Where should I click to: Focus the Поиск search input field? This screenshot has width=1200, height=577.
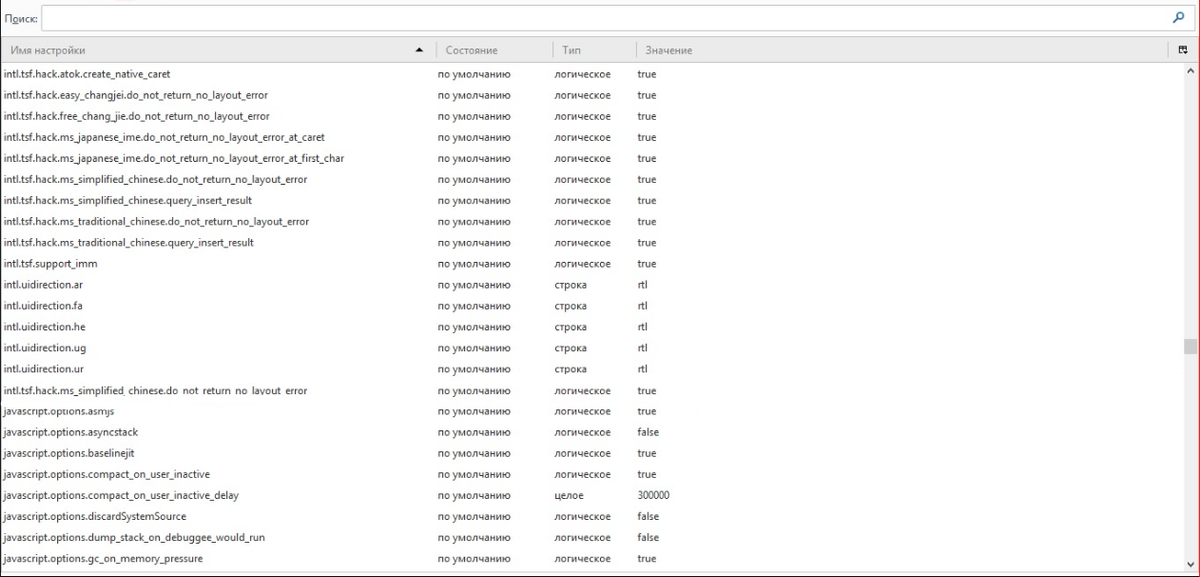tap(604, 18)
